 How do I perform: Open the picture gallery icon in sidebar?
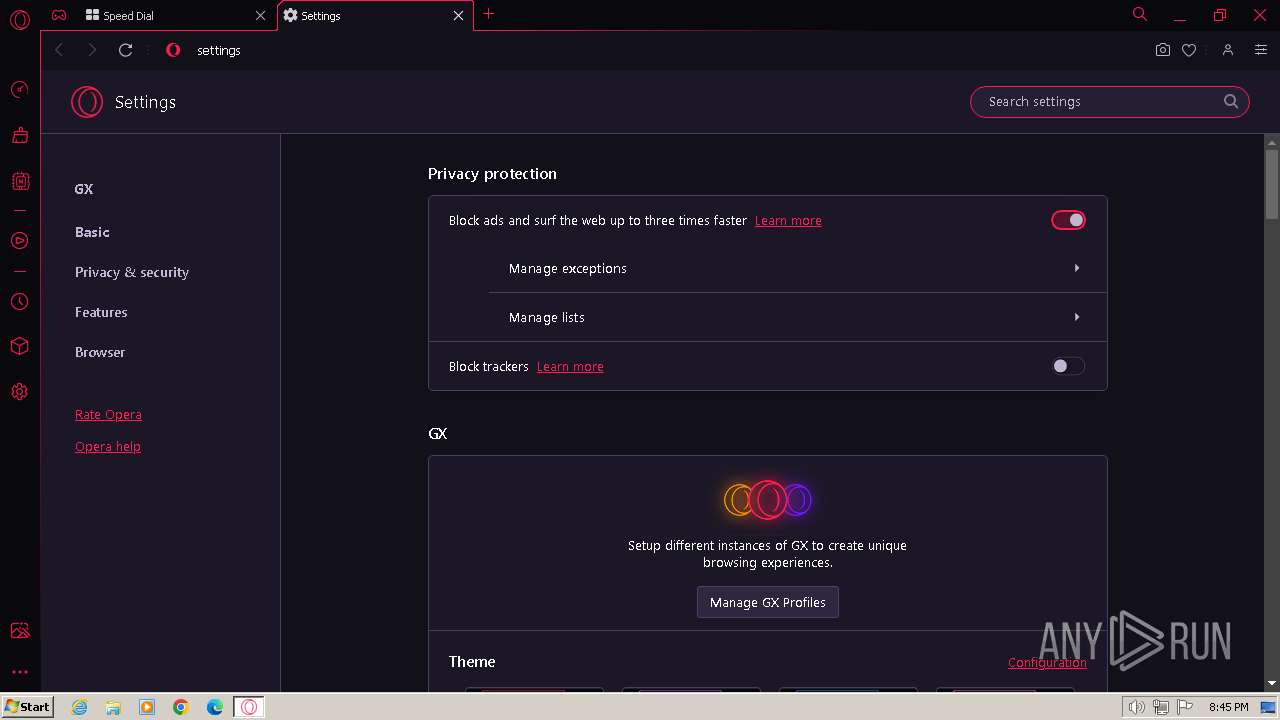coord(19,630)
